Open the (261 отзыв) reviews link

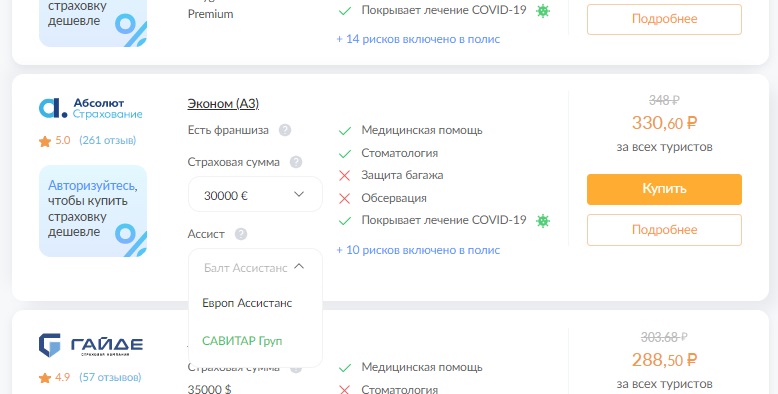click(x=108, y=140)
